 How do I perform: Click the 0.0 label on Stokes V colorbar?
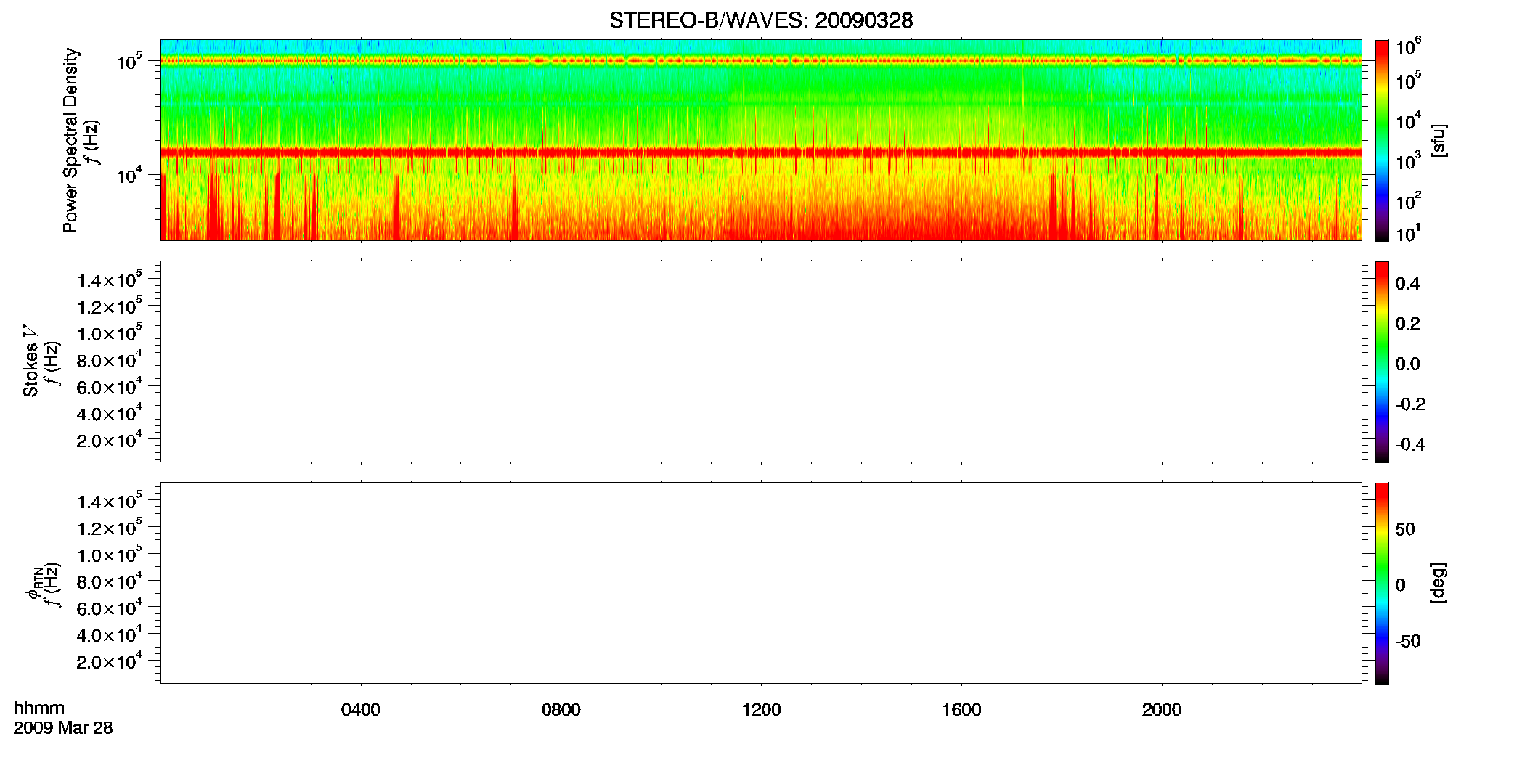click(x=1407, y=364)
